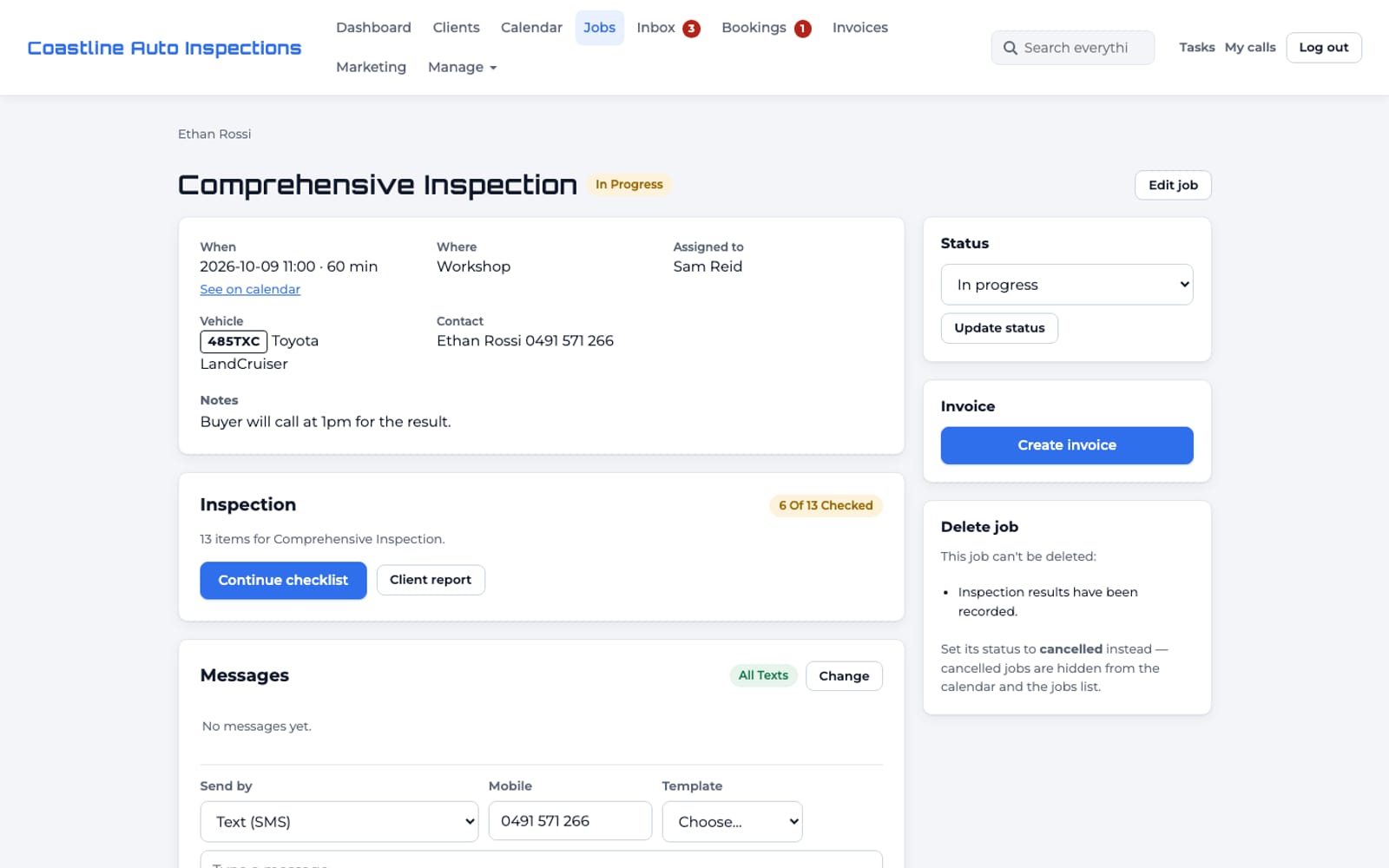Expand the Manage menu
Screen dimensions: 1389x868
[462, 68]
